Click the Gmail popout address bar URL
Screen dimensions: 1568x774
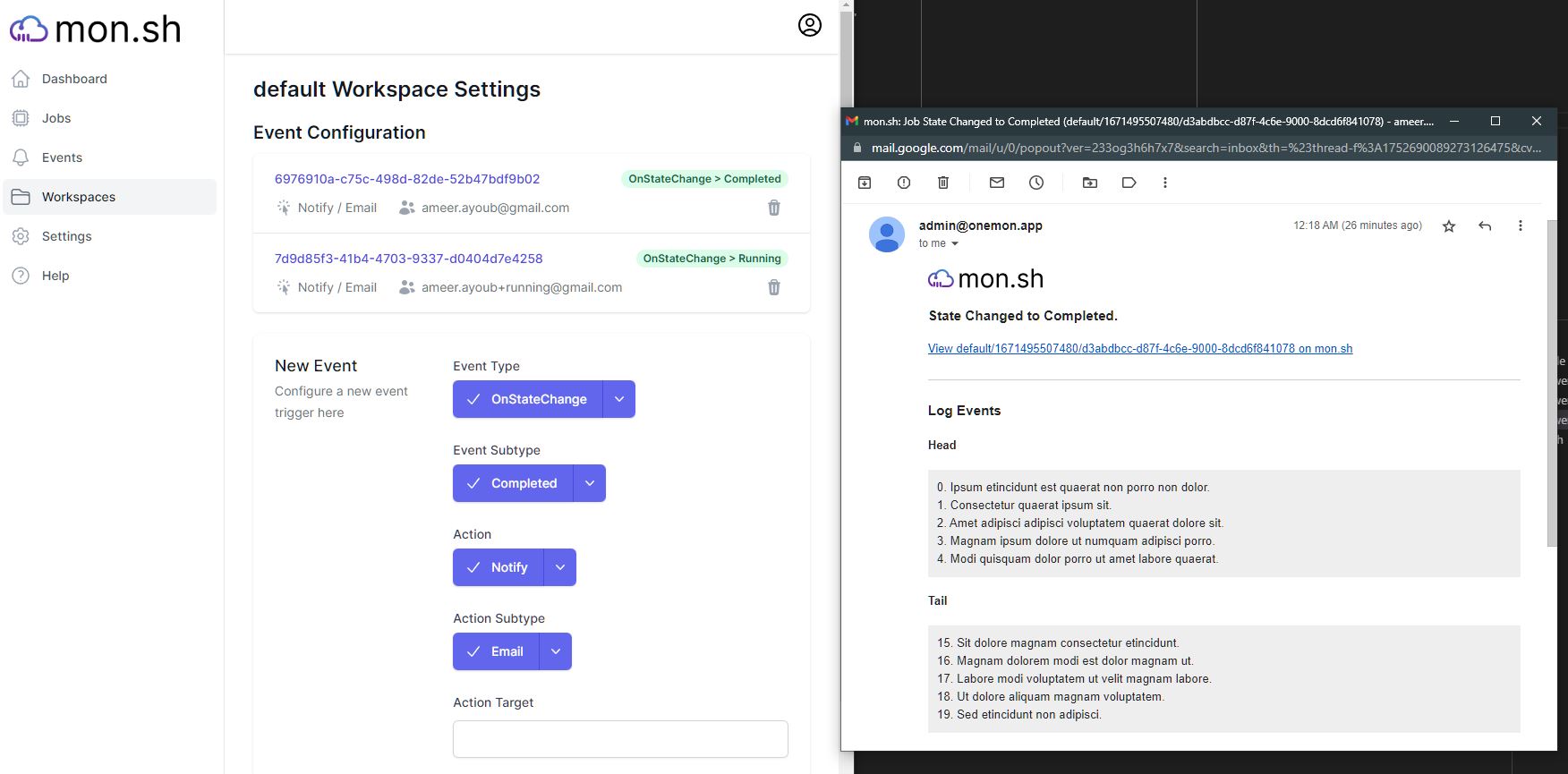[1206, 148]
